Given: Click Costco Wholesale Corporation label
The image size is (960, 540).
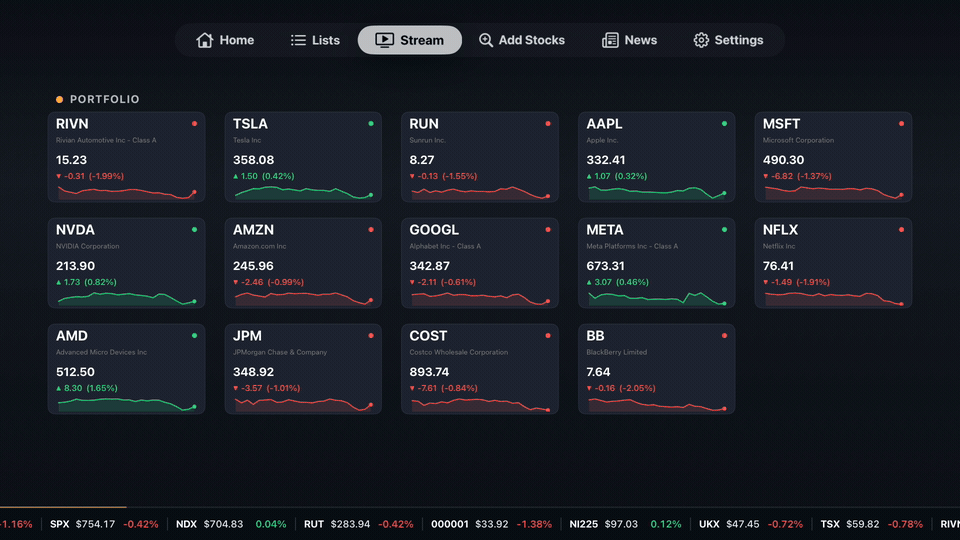Looking at the screenshot, I should click(459, 352).
